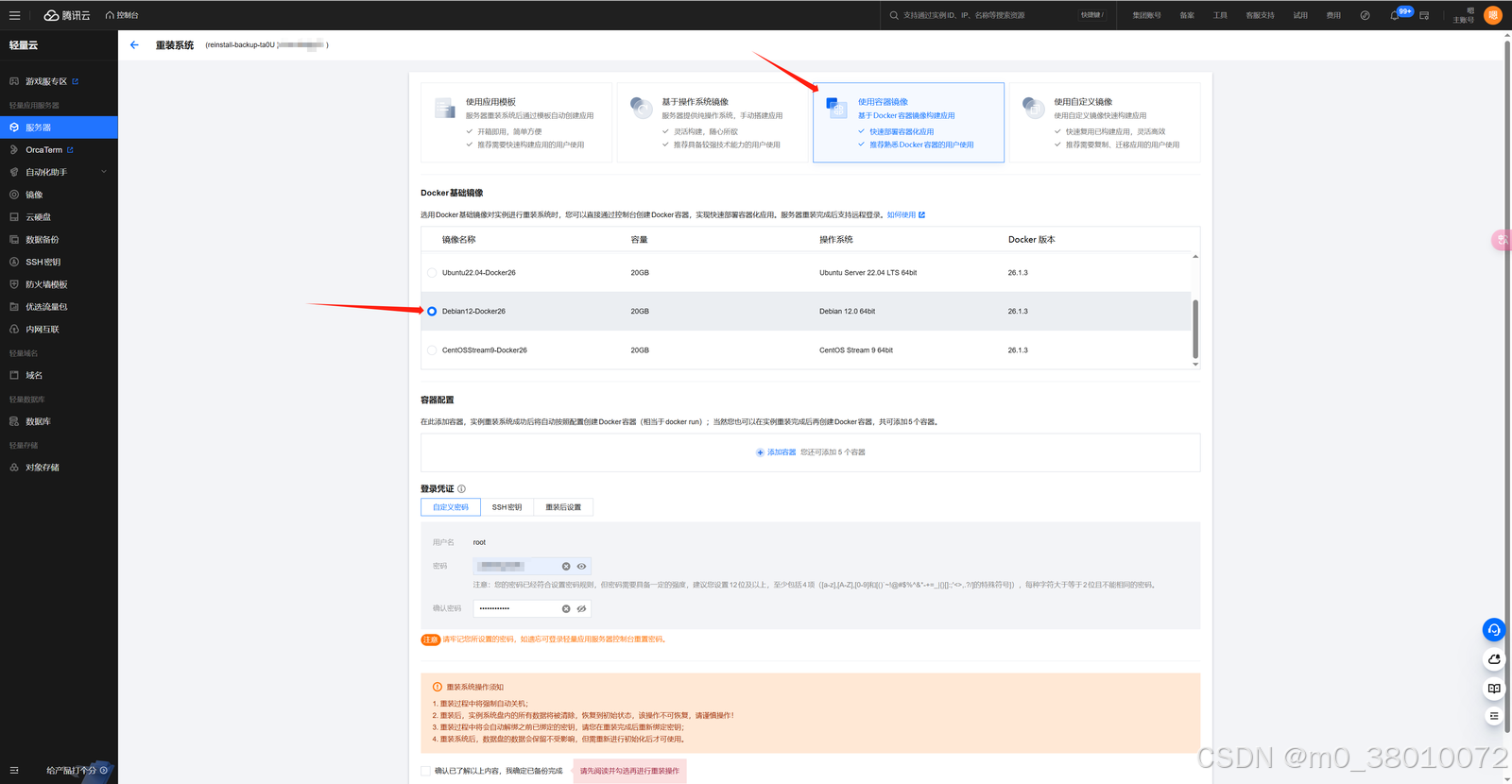The image size is (1512, 784).
Task: Click the 确认密码 input field
Action: point(532,608)
